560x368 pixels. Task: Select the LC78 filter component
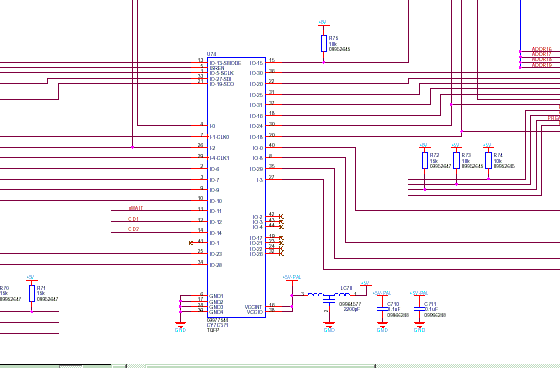click(329, 297)
